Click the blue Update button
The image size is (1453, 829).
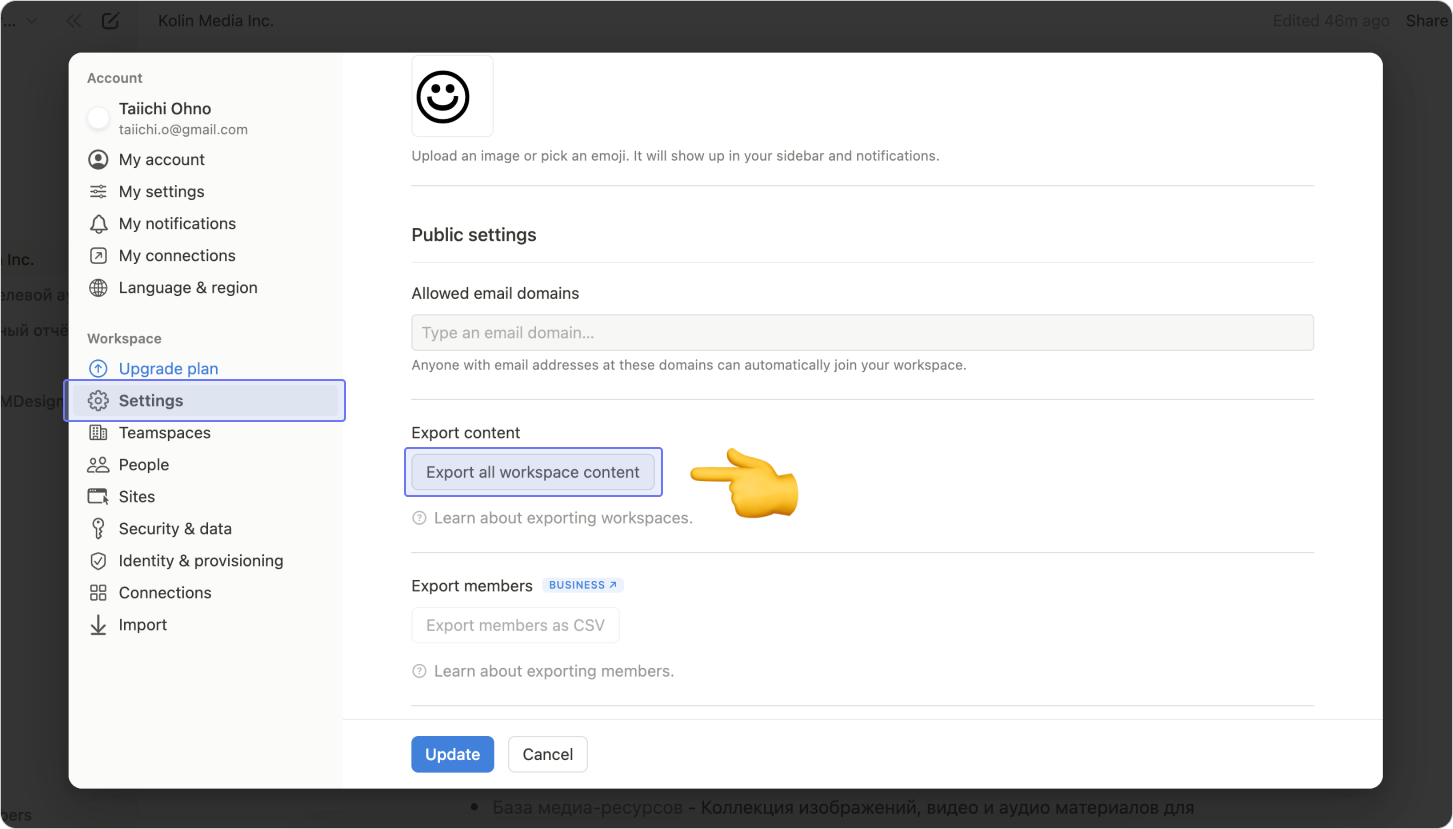[452, 755]
